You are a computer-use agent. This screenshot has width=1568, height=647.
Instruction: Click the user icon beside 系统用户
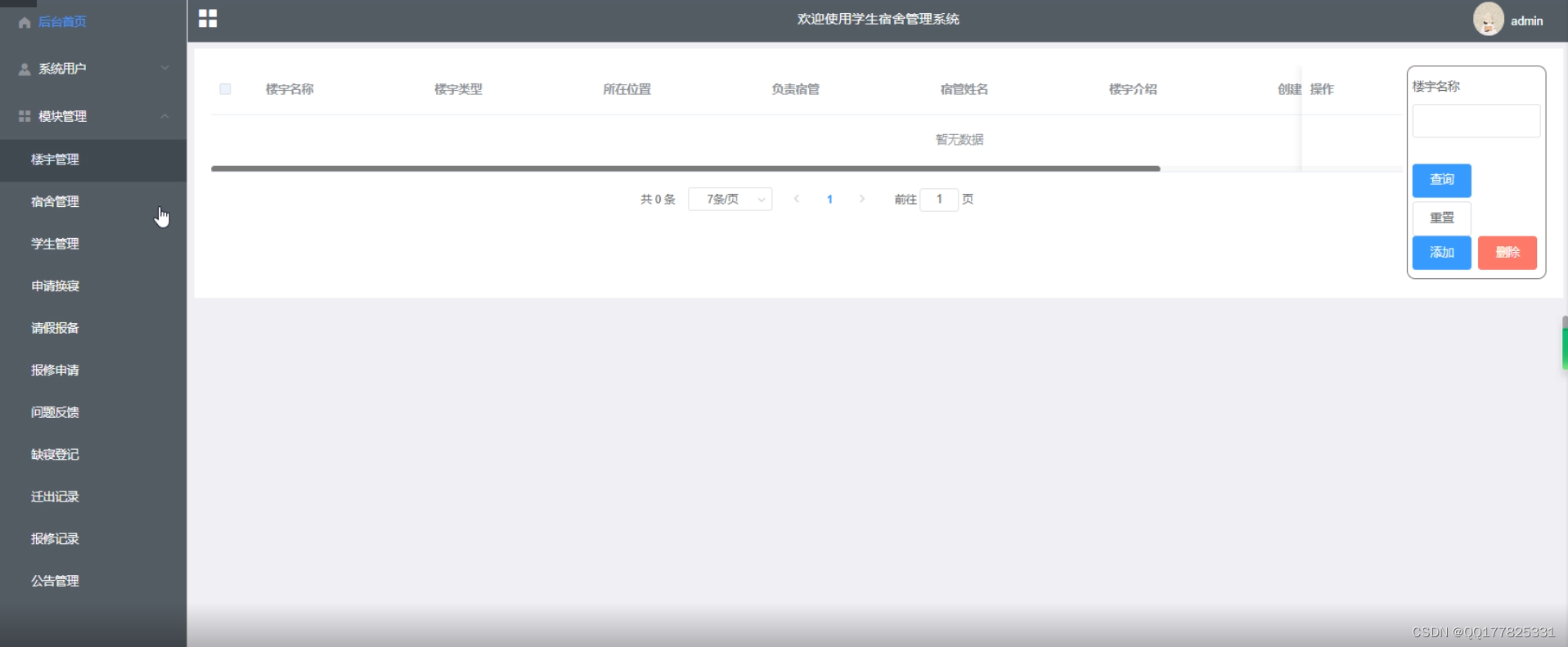point(25,70)
